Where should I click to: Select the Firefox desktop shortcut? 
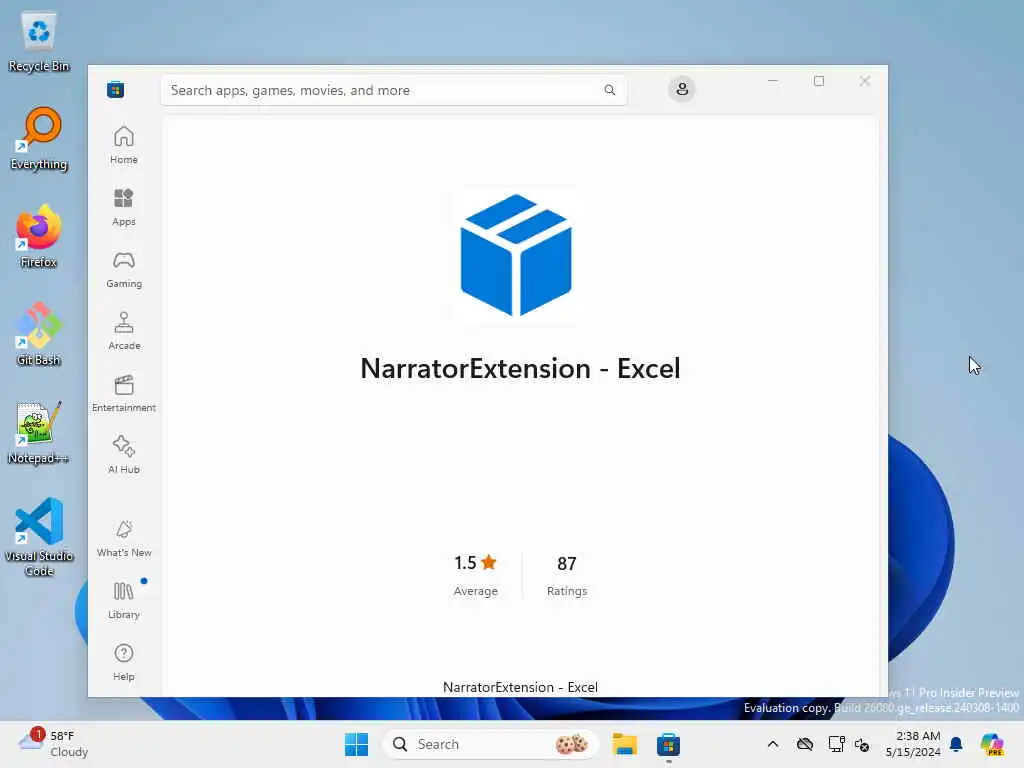(x=39, y=237)
